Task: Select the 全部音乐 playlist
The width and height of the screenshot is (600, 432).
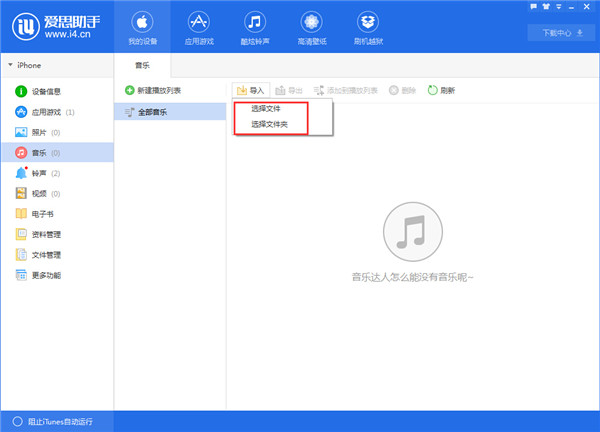Action: click(x=170, y=112)
